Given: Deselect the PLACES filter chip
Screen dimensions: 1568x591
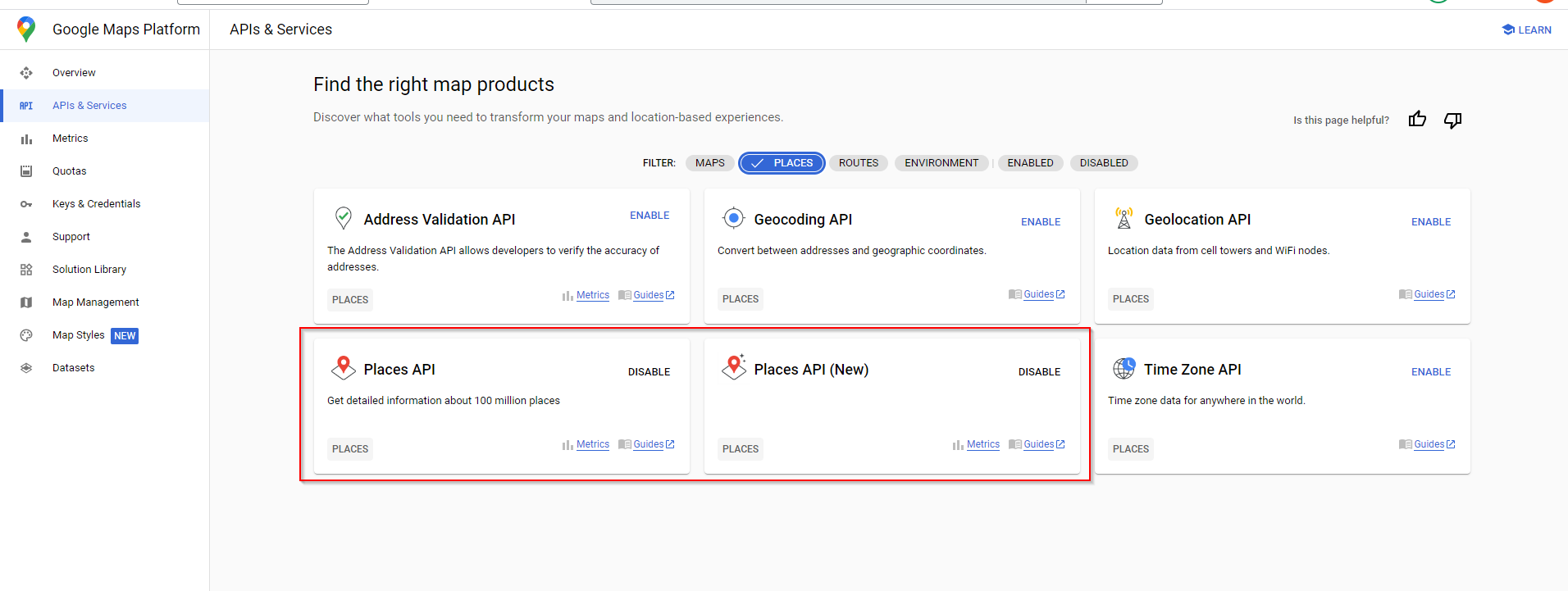Looking at the screenshot, I should click(782, 163).
